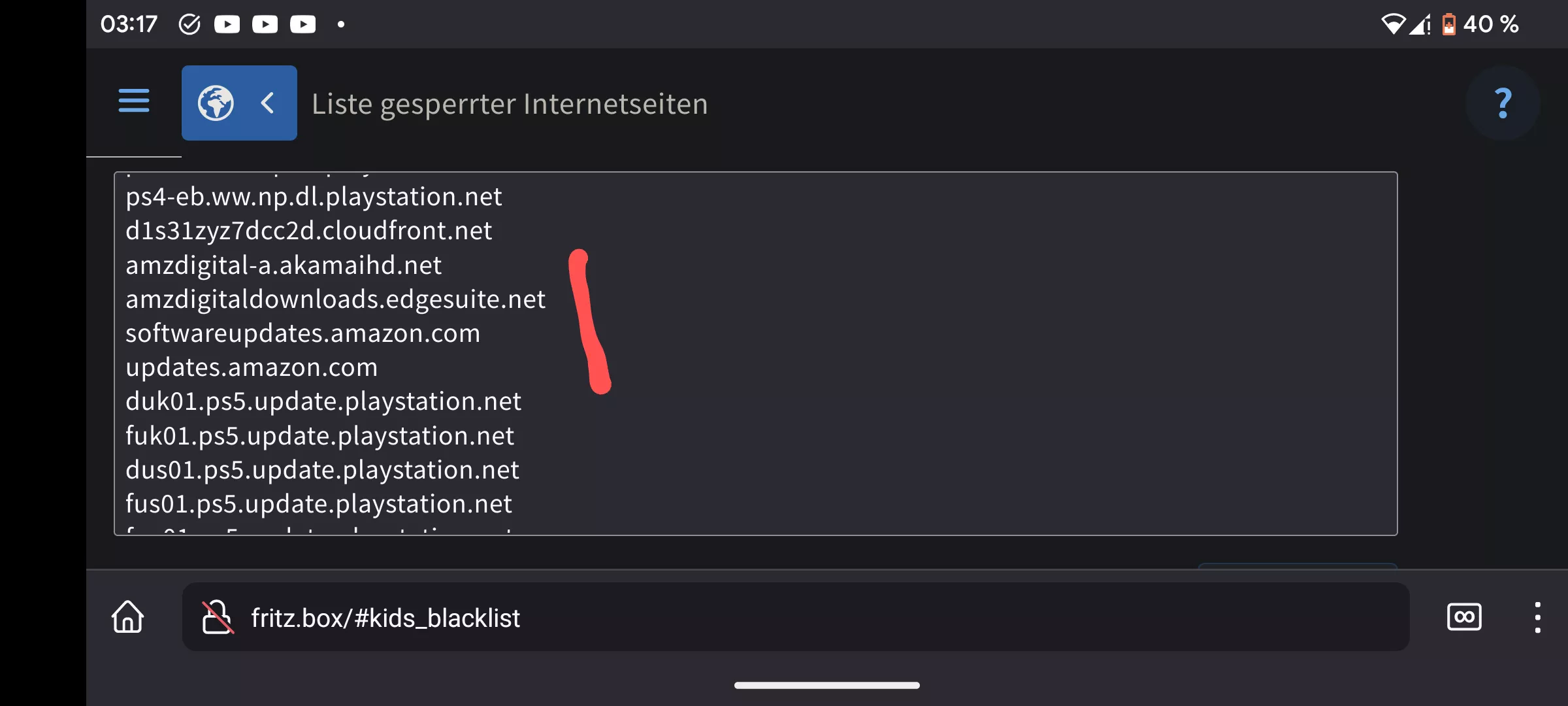Tap the Wi-Fi signal status icon
This screenshot has width=1568, height=706.
1393,25
